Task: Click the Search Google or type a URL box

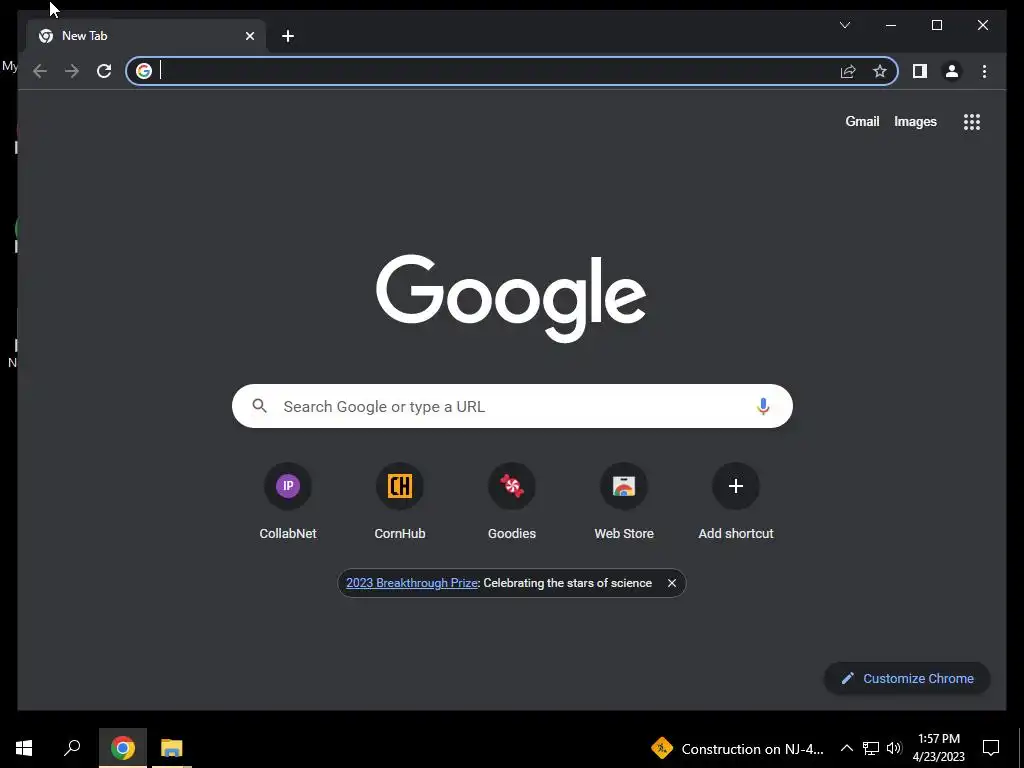Action: [x=512, y=406]
